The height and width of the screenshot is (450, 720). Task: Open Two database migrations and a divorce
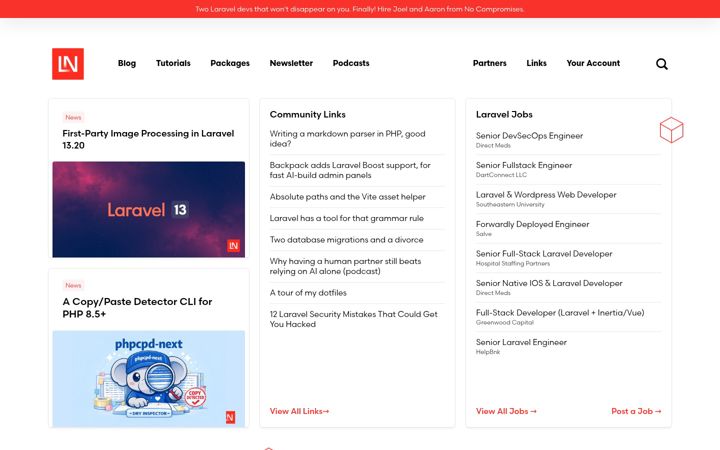[x=347, y=240]
